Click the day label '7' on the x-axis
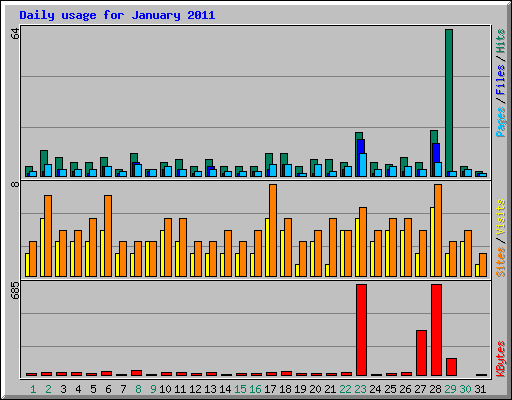The image size is (512, 400). (x=123, y=389)
